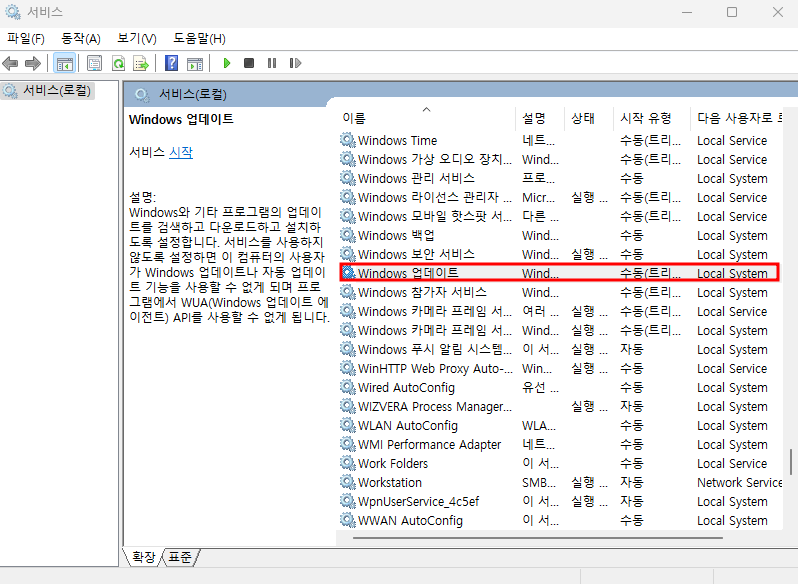Click 실행 status in the WIZVERA row
The image size is (798, 584).
[x=589, y=406]
